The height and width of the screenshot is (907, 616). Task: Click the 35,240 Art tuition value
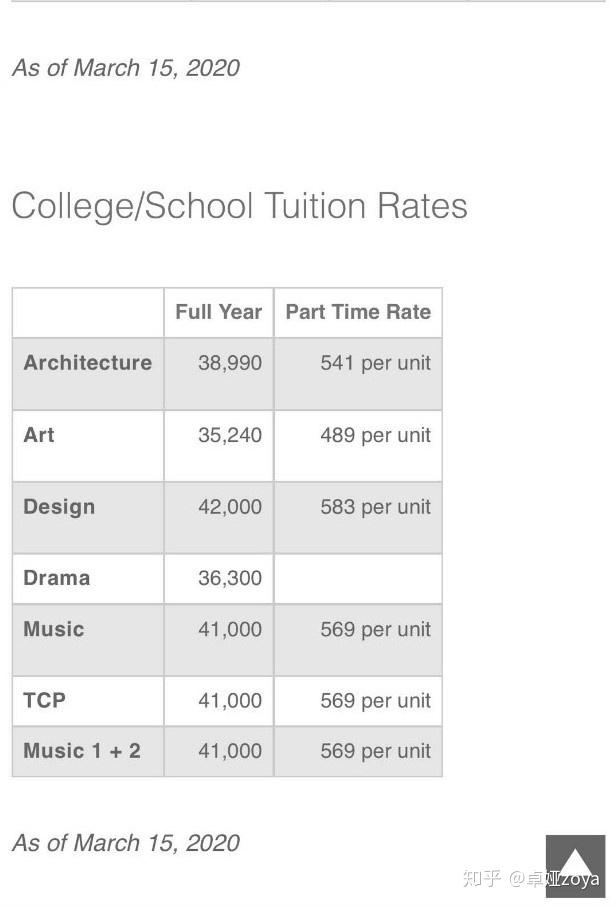click(230, 435)
